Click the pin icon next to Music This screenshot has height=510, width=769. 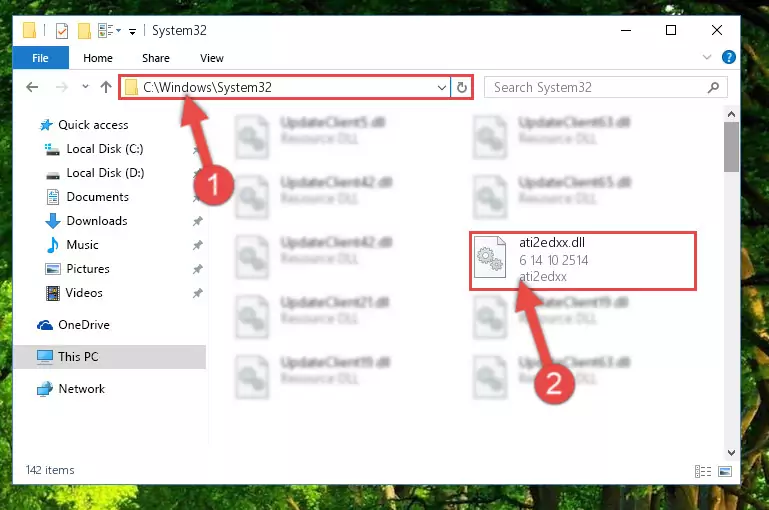(x=197, y=245)
